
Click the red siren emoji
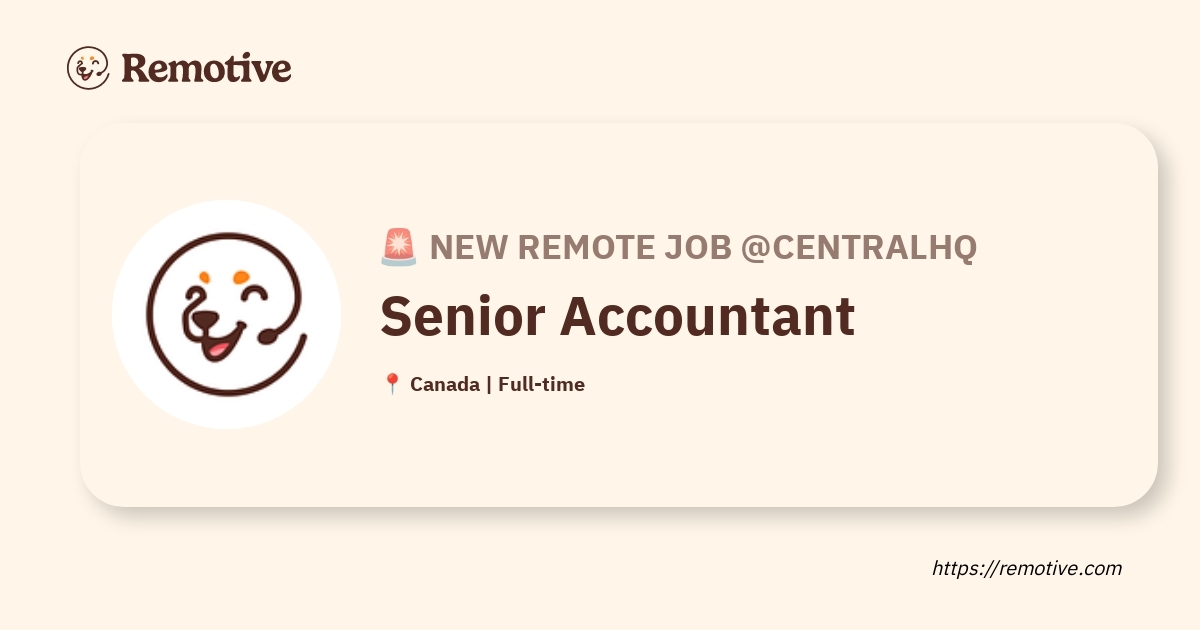tap(399, 247)
